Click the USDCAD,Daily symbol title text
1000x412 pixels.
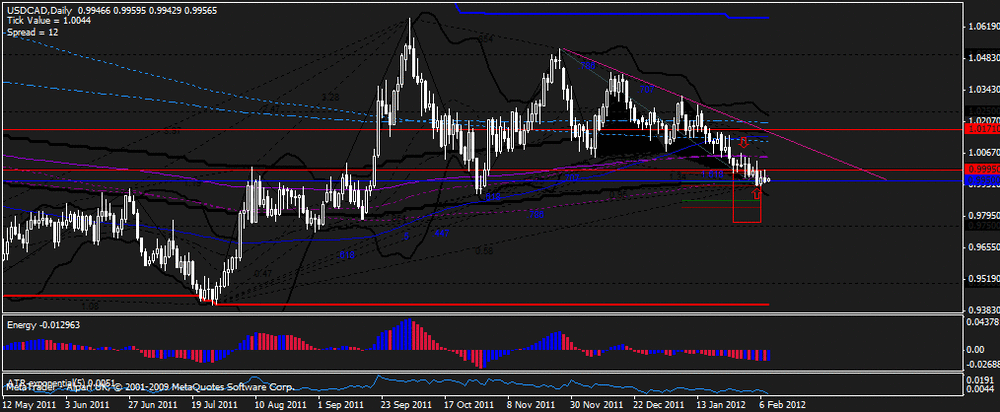click(x=40, y=11)
